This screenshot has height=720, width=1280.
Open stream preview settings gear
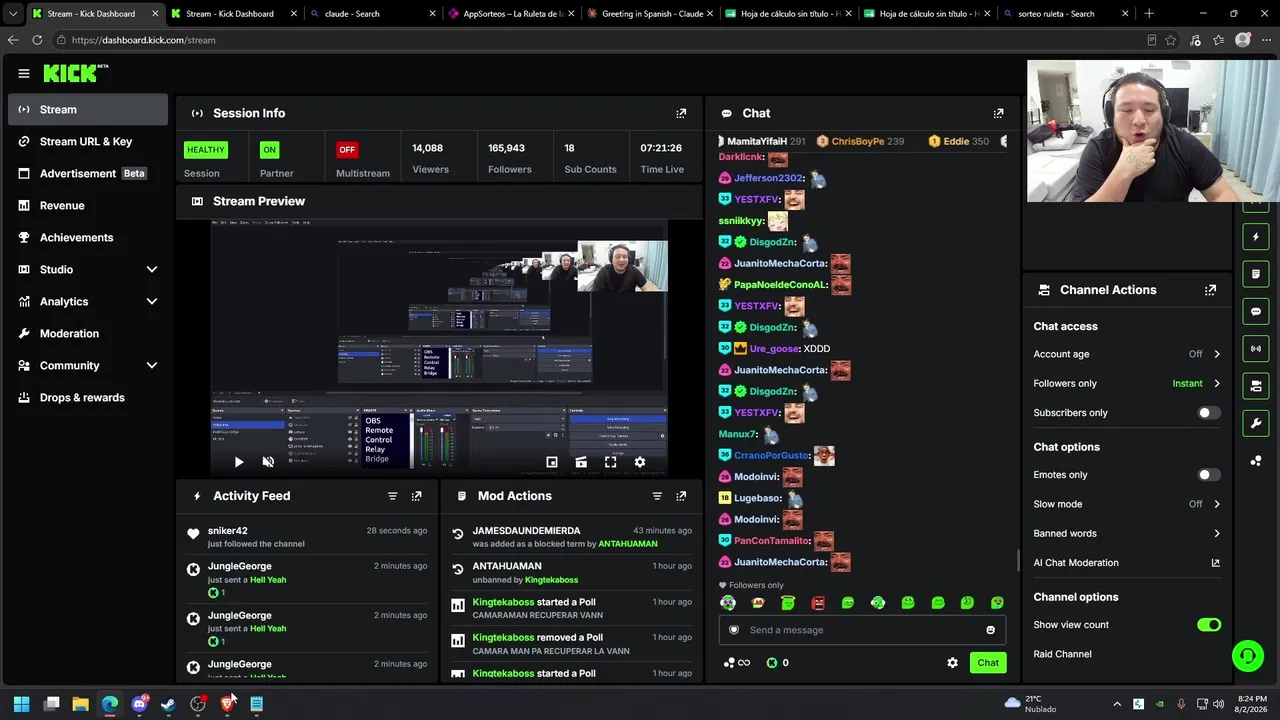[640, 462]
